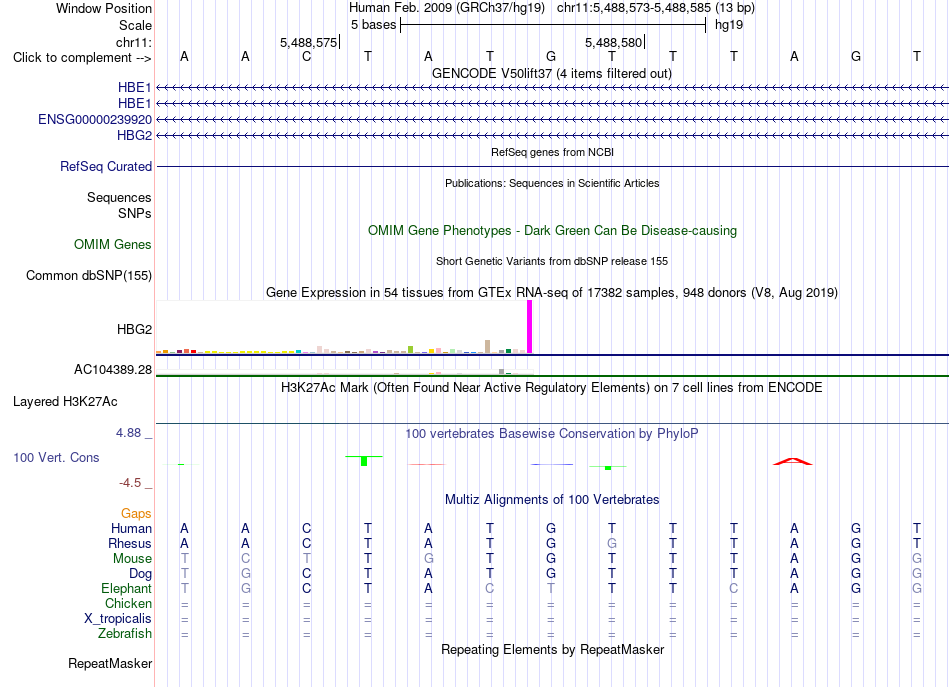Click 'Short Genetic Variants from dbSNP release 155'

[552, 261]
